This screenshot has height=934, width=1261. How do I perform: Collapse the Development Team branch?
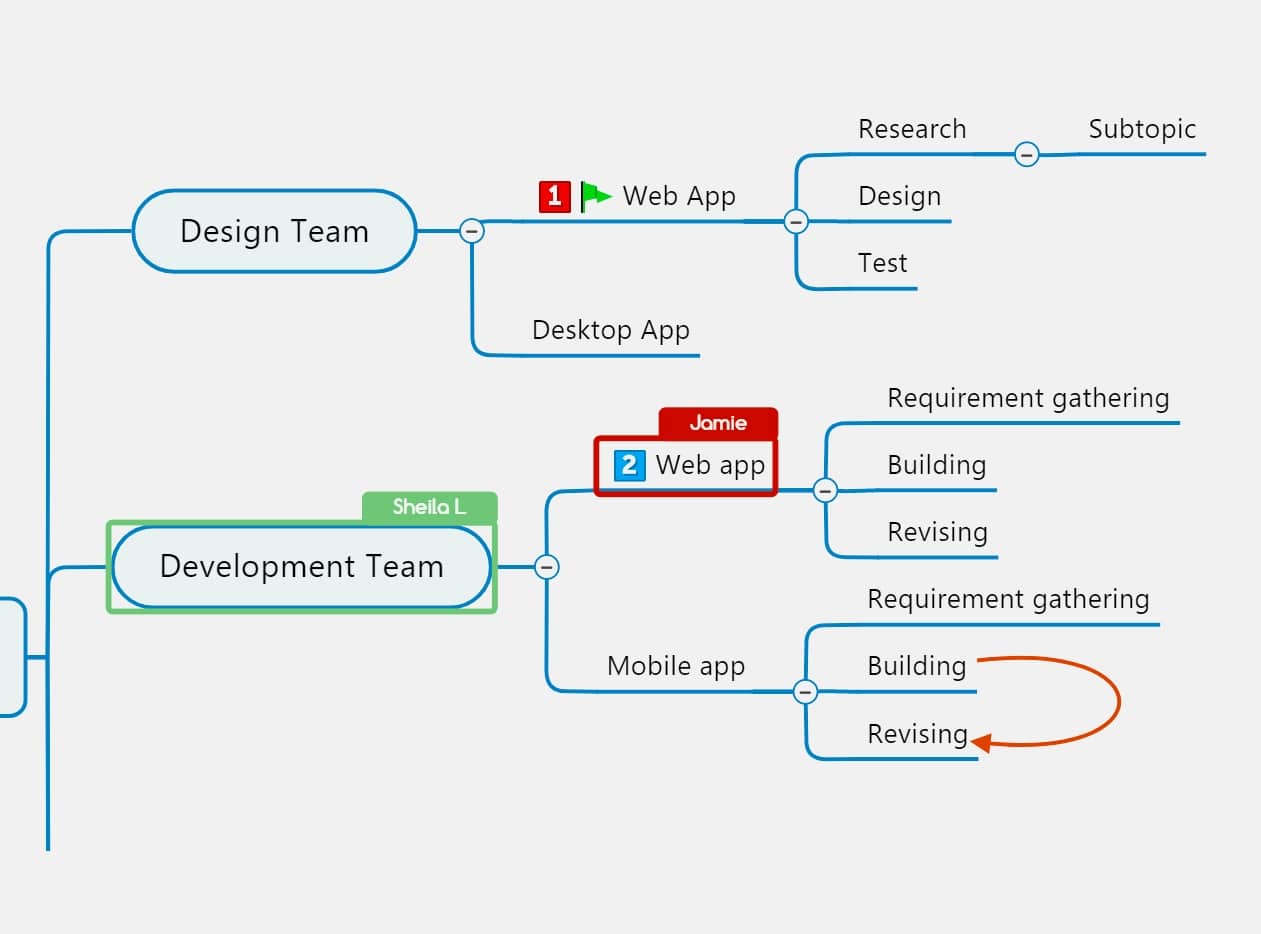click(546, 567)
